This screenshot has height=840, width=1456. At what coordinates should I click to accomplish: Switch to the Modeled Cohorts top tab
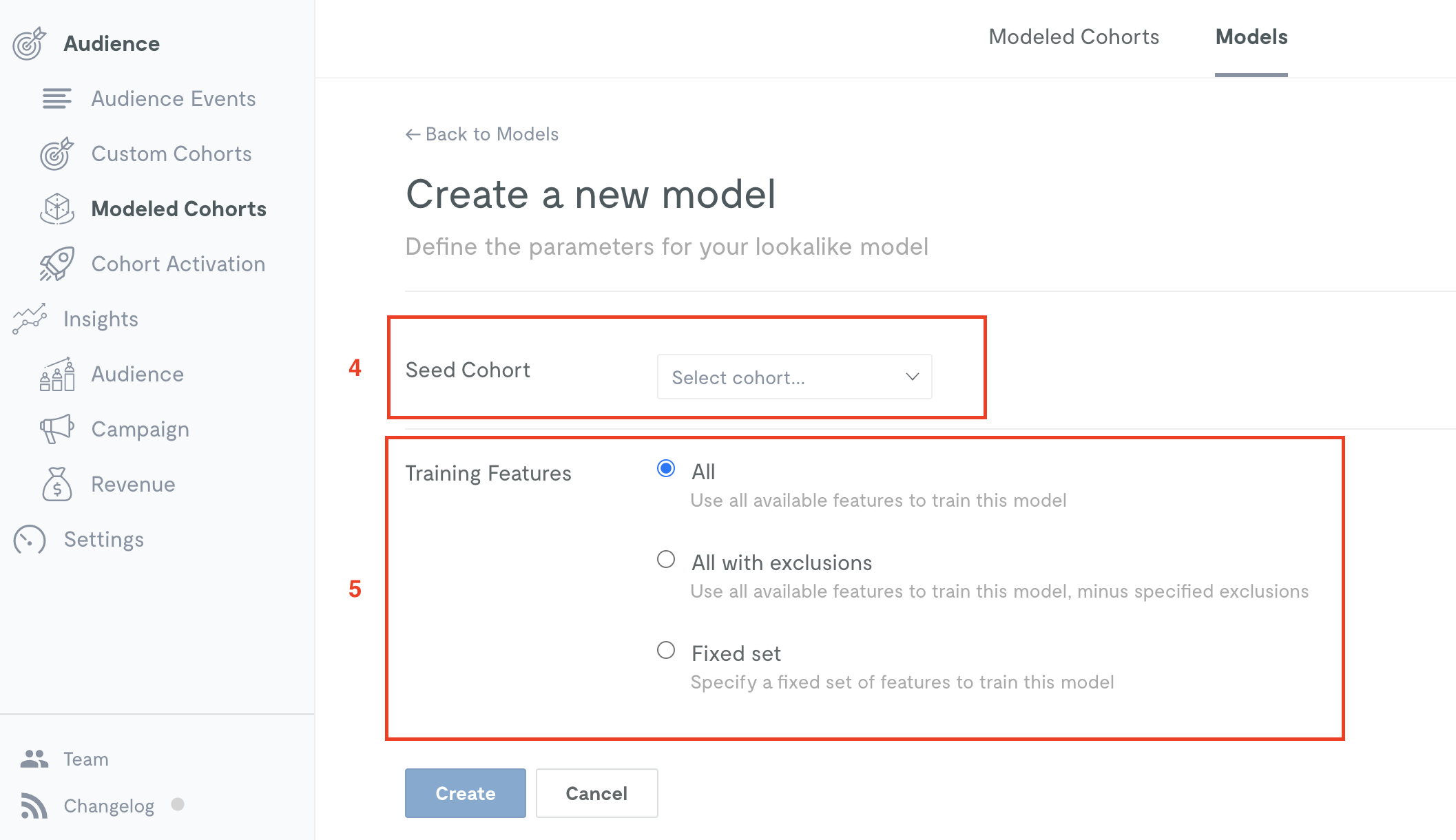coord(1074,37)
